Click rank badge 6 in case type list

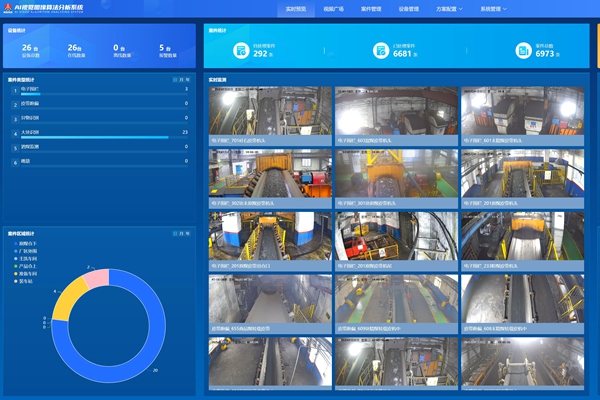[14, 160]
